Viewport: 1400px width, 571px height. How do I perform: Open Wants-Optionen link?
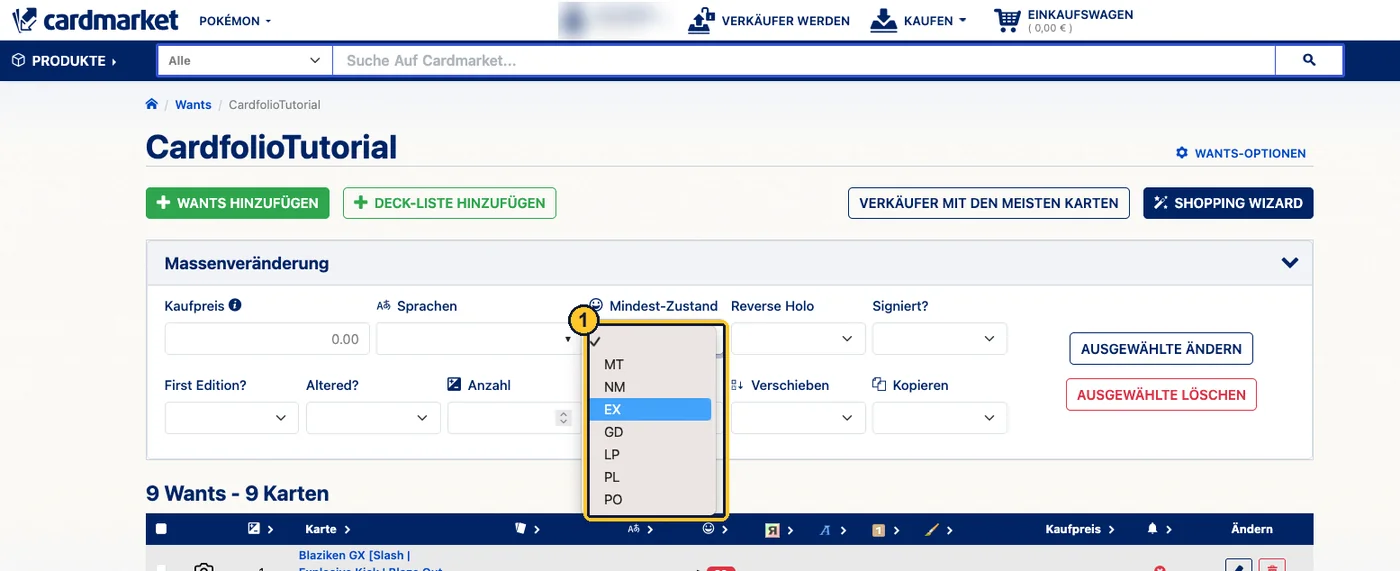tap(1241, 153)
